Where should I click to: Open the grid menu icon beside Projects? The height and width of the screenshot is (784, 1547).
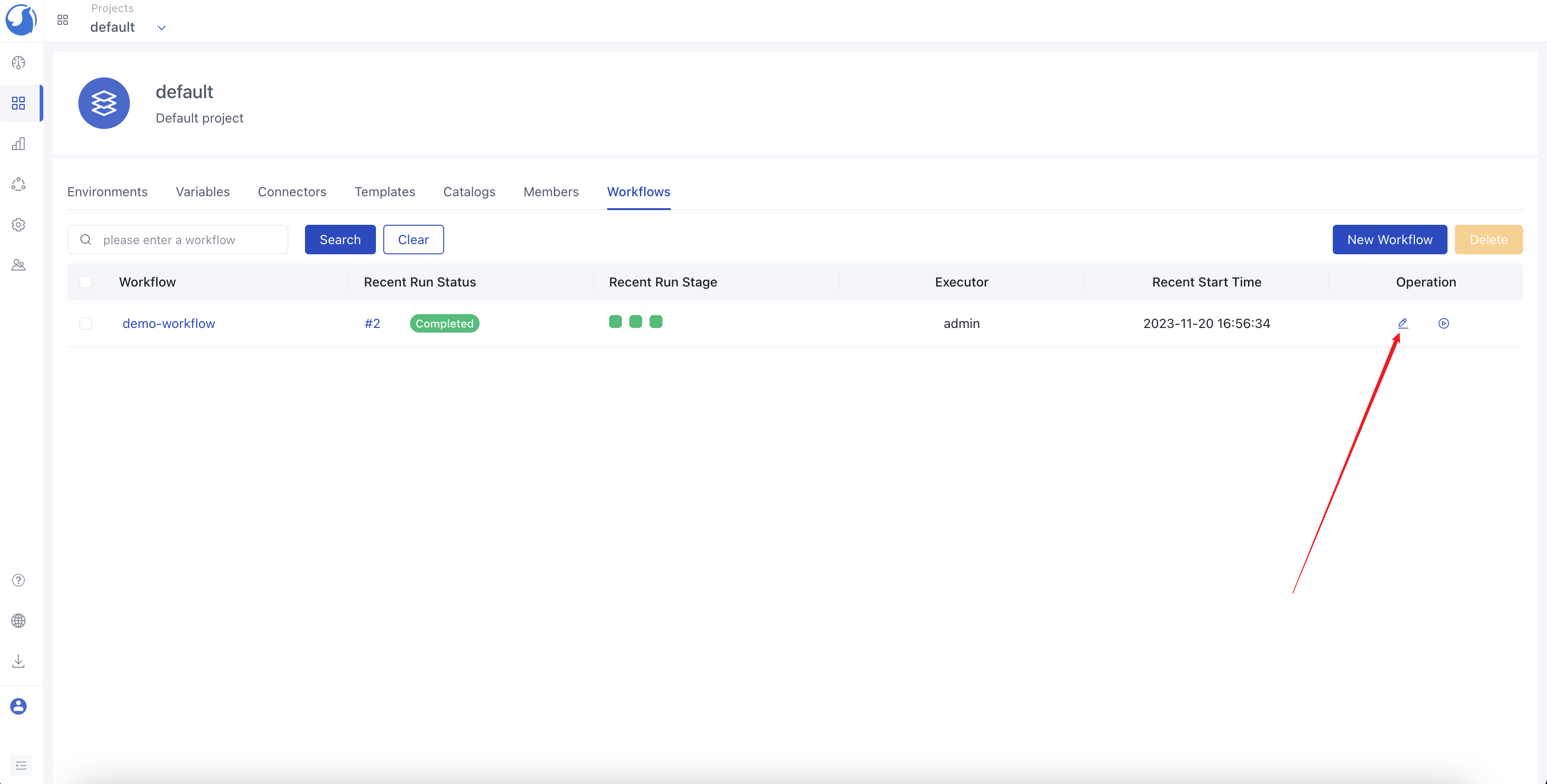point(63,20)
